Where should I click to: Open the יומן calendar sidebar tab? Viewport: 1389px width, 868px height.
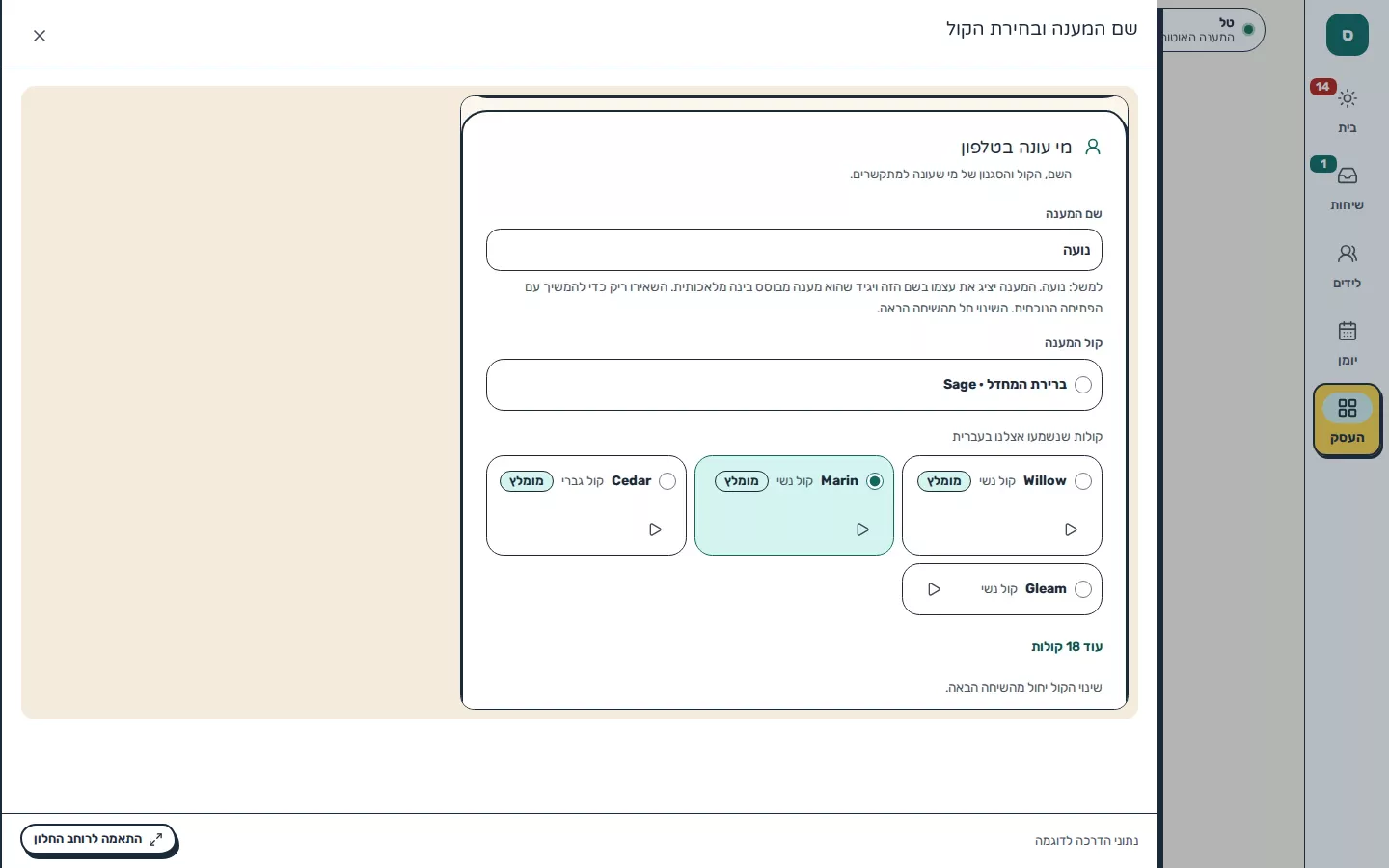pos(1348,341)
